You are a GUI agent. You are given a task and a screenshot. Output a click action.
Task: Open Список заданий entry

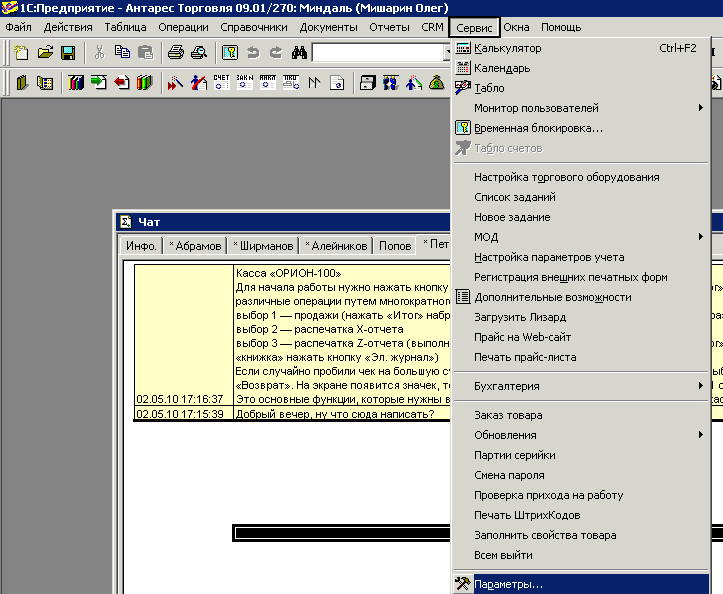581,197
